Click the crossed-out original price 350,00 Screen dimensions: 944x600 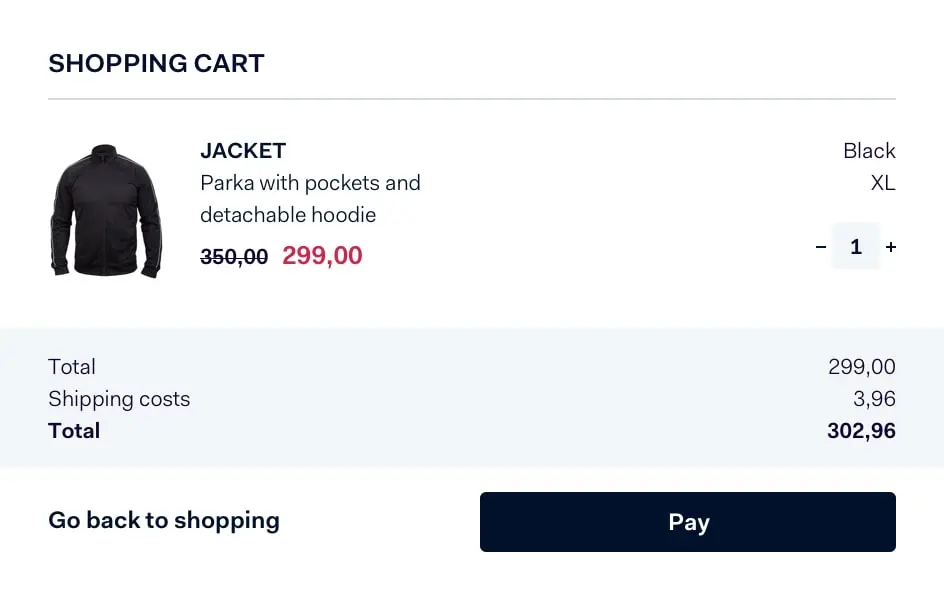pyautogui.click(x=233, y=256)
